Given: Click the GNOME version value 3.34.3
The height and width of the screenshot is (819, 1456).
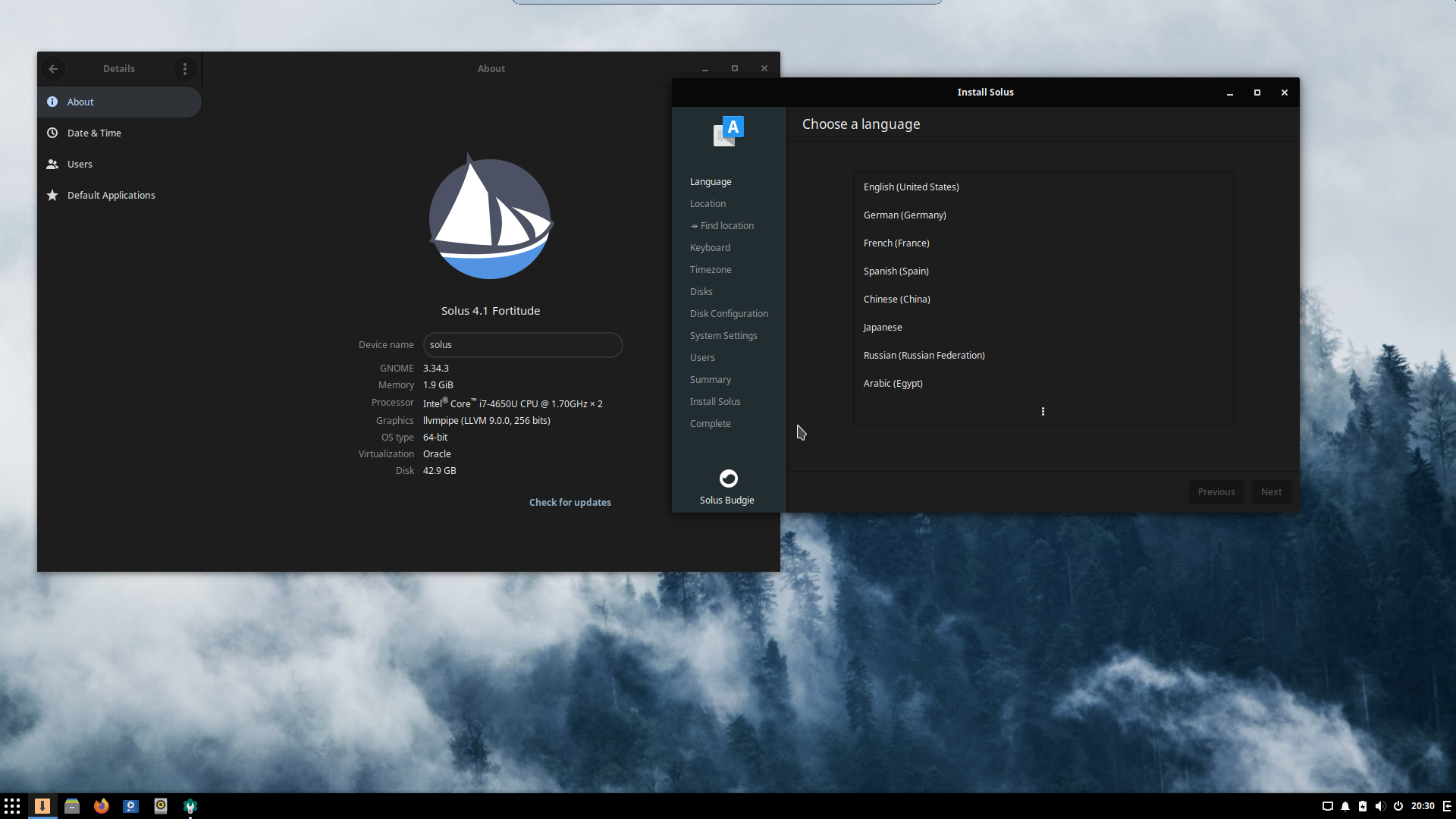Looking at the screenshot, I should click(x=436, y=369).
